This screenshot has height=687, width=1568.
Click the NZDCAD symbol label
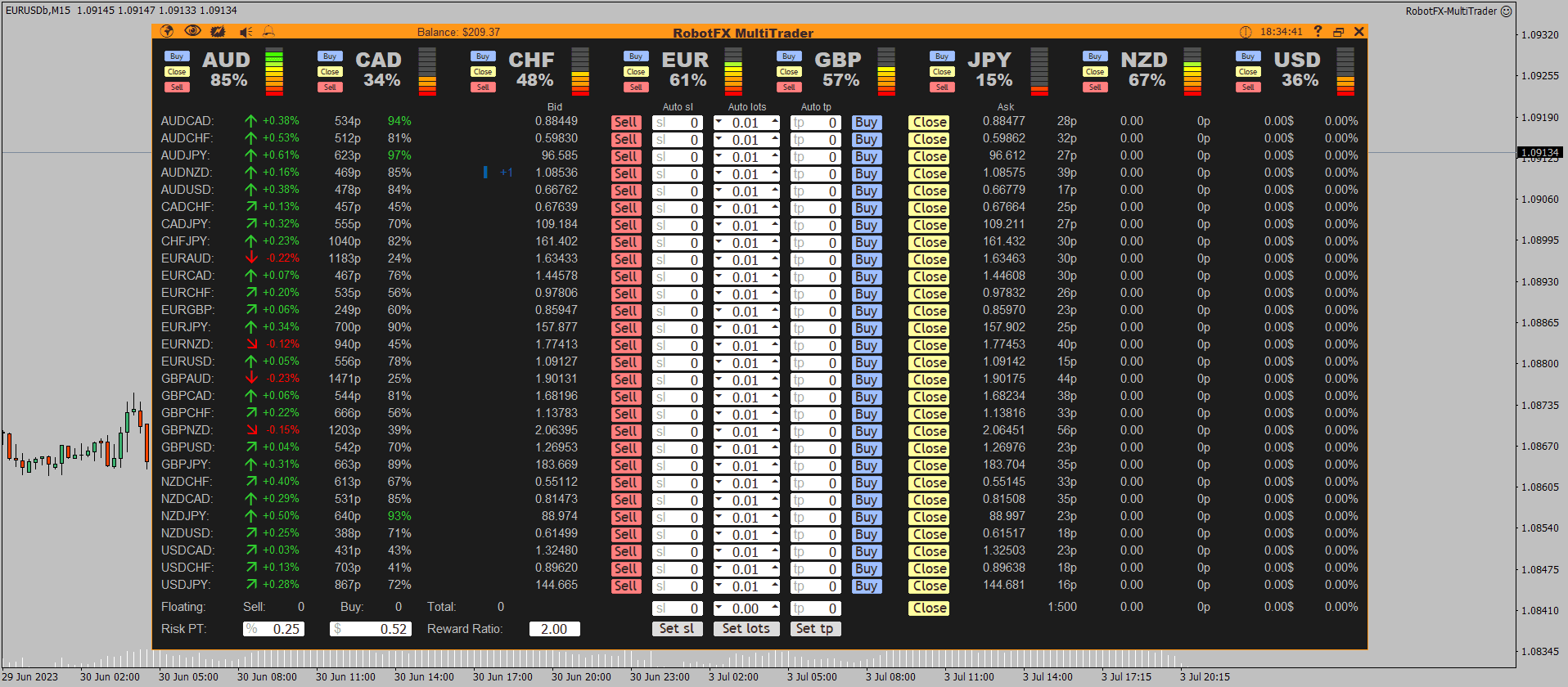(x=187, y=499)
